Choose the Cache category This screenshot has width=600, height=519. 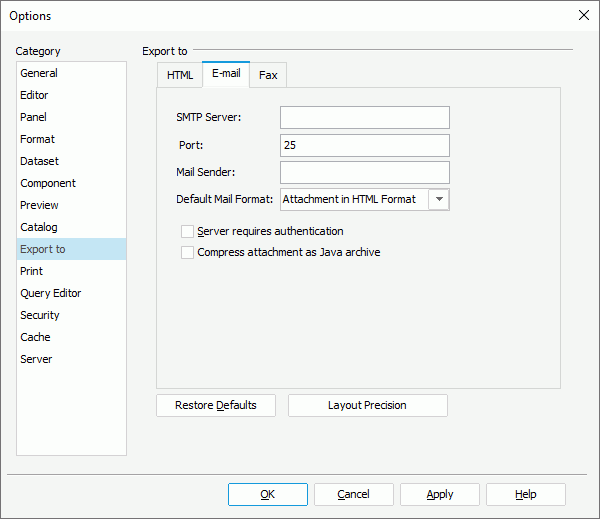point(71,337)
